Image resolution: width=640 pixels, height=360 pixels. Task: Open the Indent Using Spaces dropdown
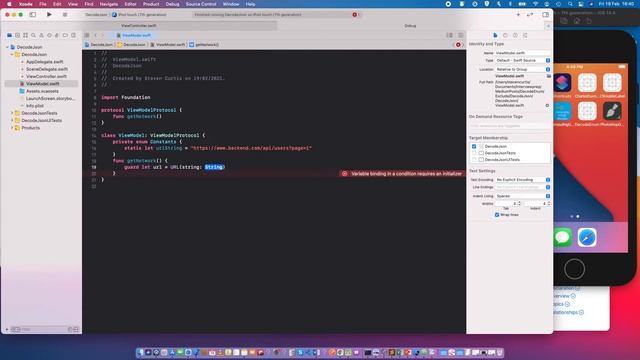[x=523, y=196]
